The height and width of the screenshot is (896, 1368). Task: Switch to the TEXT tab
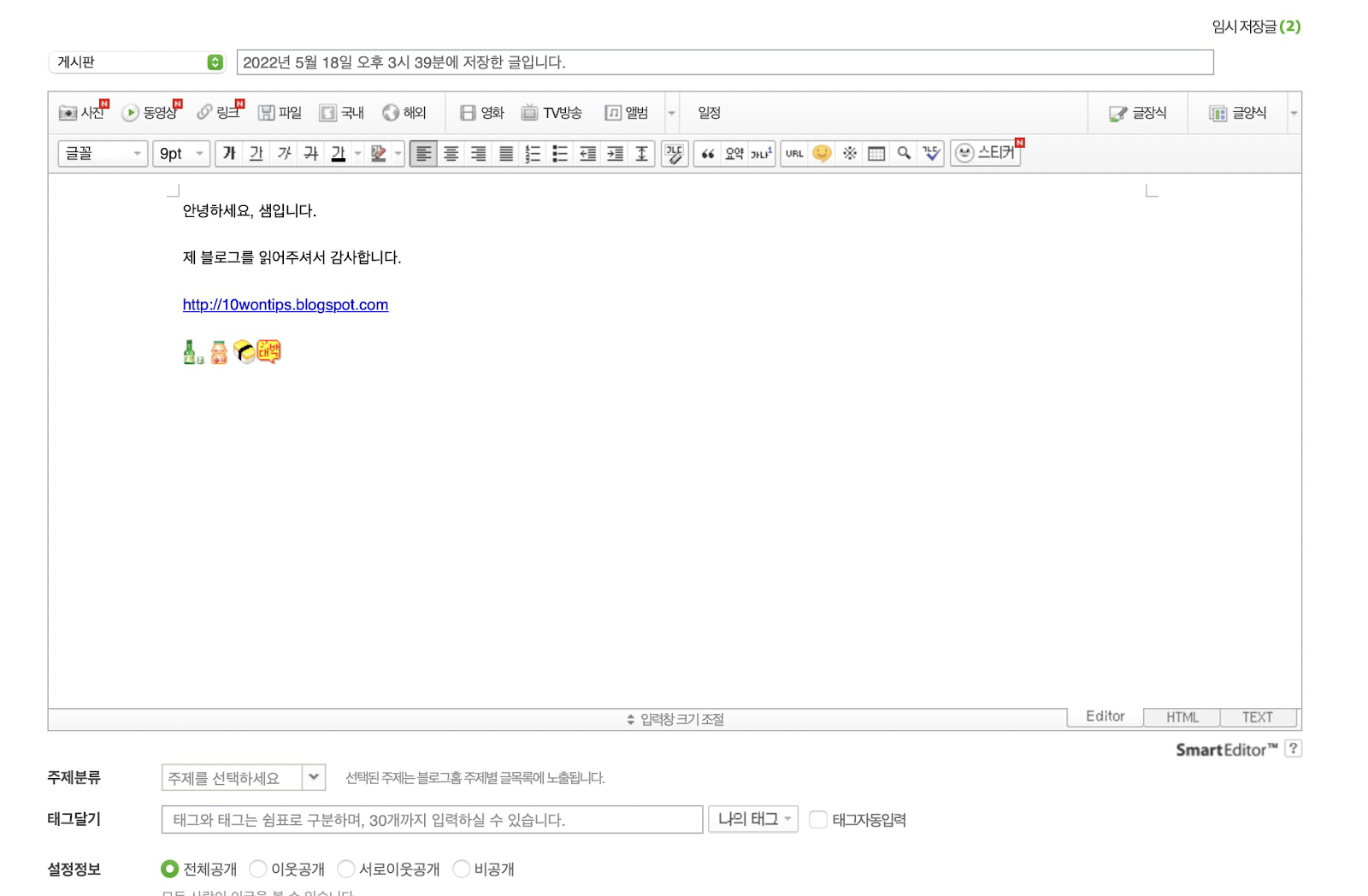pyautogui.click(x=1258, y=717)
